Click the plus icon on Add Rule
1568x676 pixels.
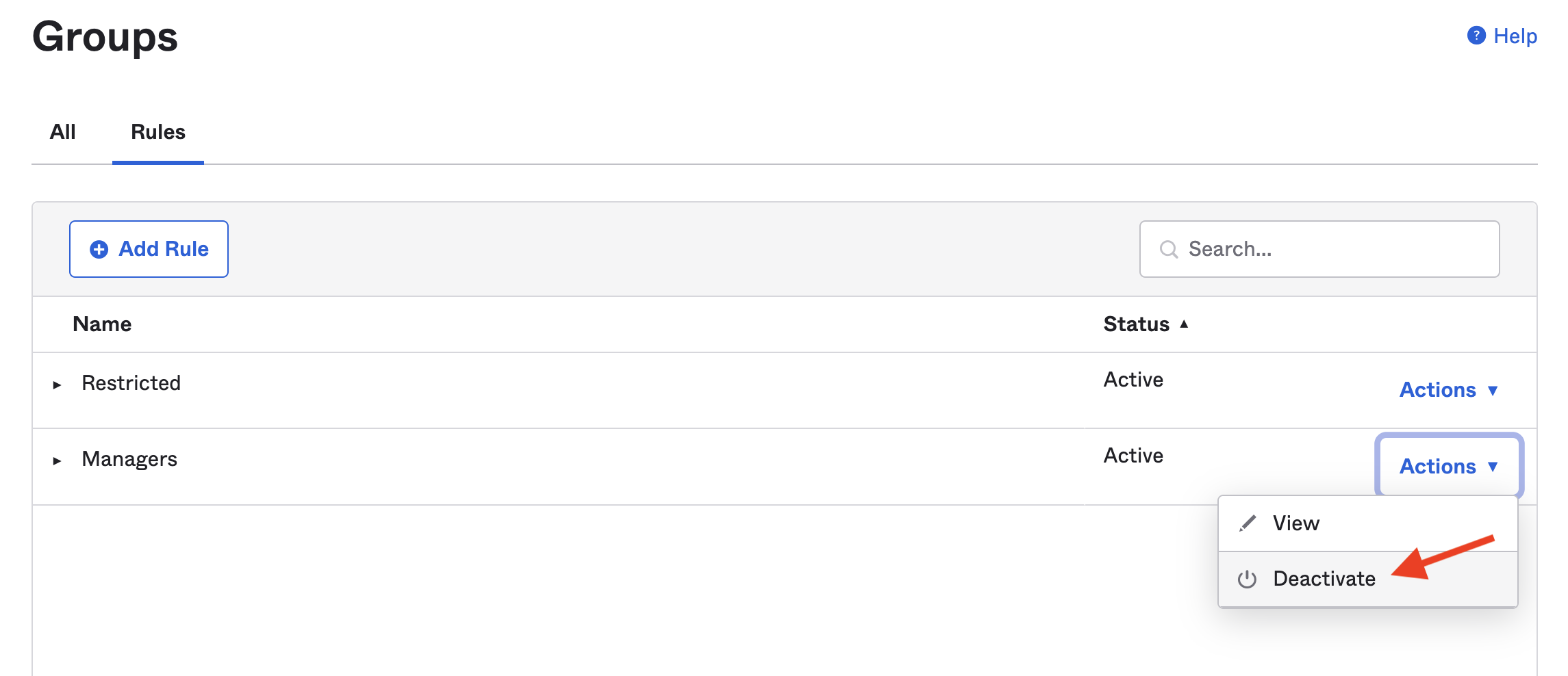(99, 249)
